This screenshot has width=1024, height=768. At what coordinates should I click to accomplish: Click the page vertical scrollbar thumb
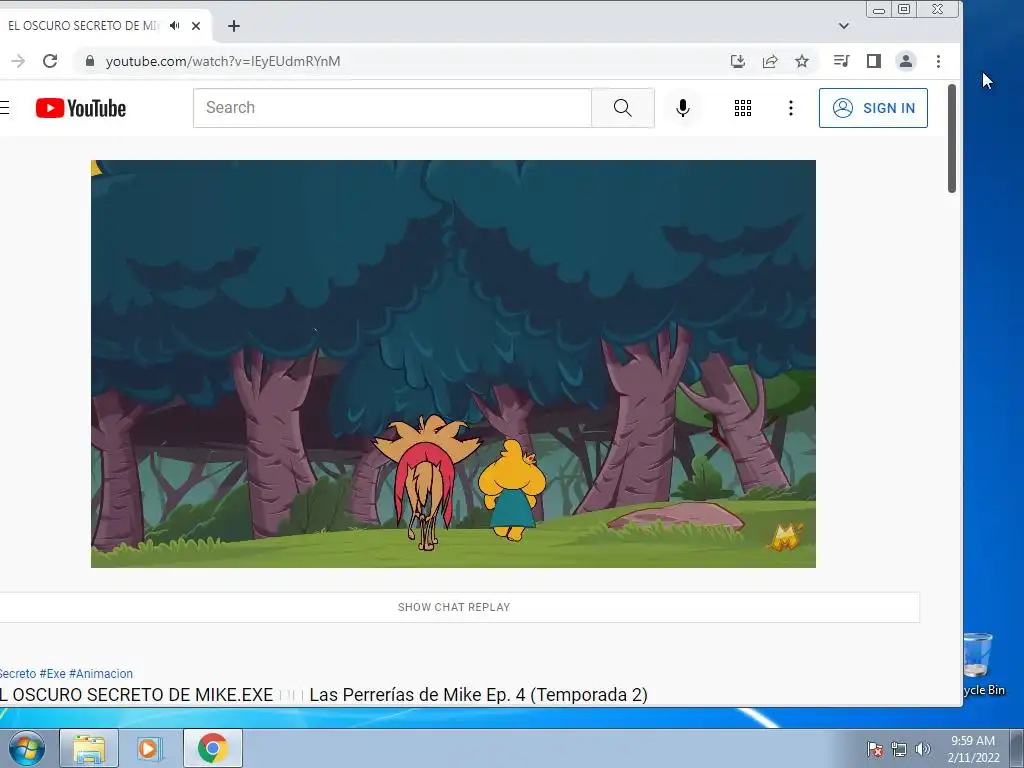pyautogui.click(x=952, y=138)
